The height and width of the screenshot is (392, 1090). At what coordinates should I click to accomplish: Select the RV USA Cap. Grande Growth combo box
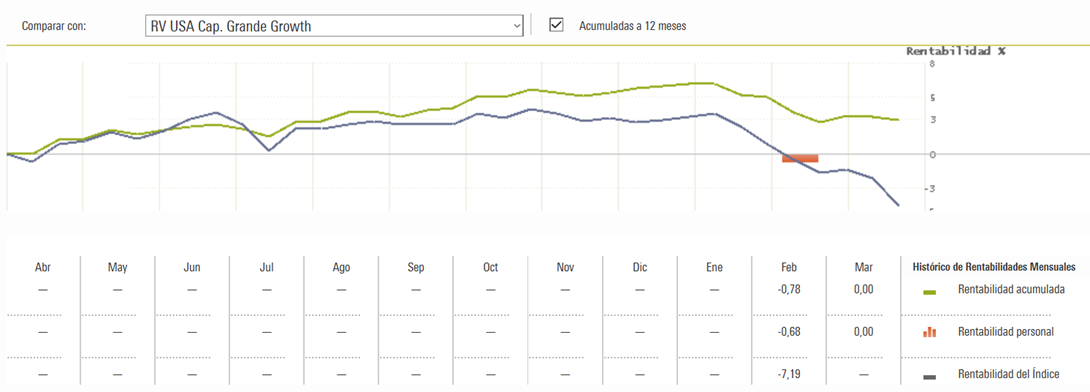[x=334, y=26]
